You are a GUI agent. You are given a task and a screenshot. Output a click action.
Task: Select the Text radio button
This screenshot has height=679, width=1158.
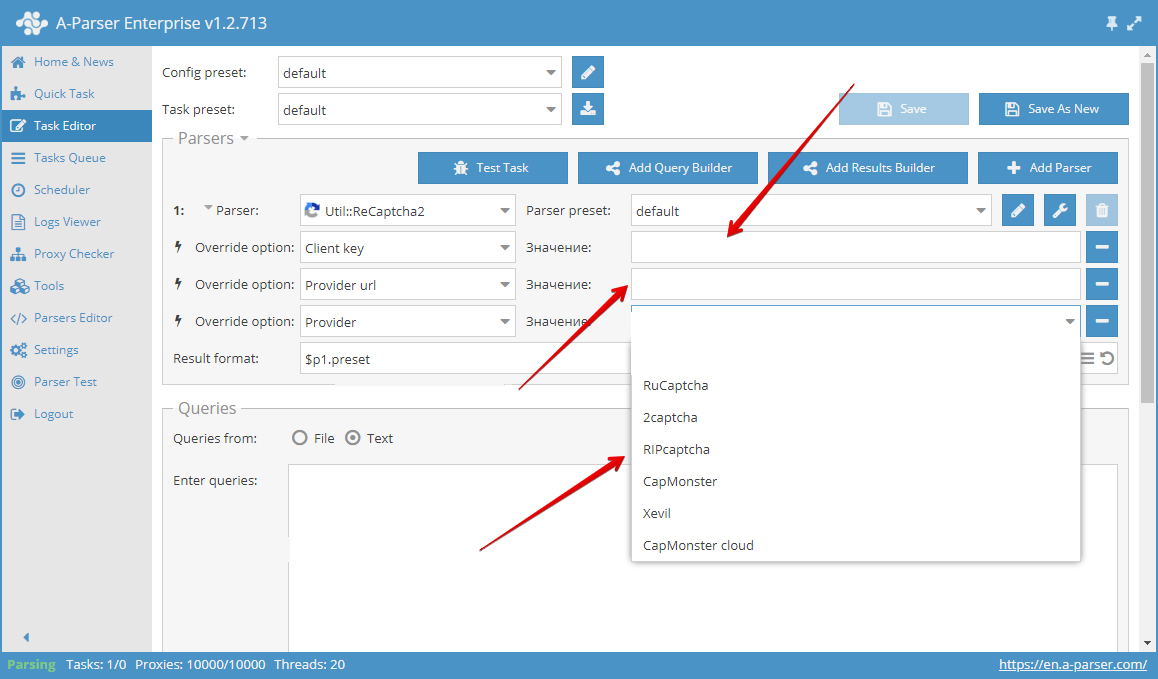[x=352, y=438]
